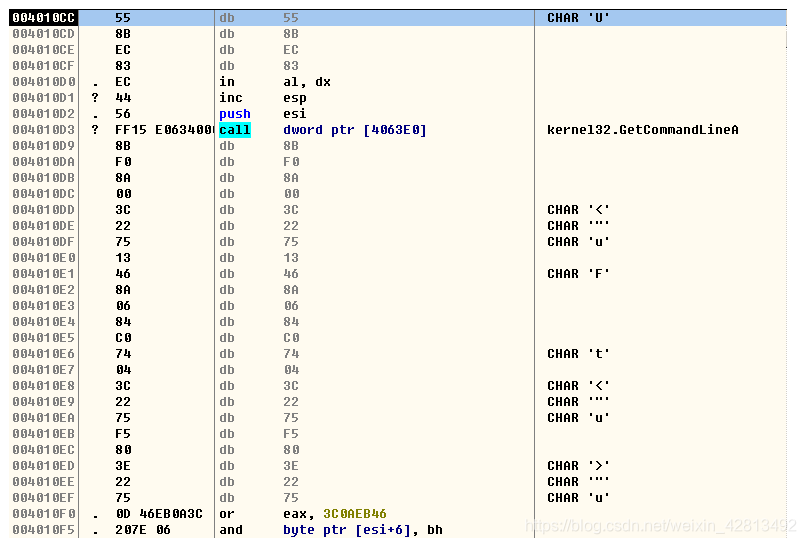This screenshot has width=806, height=544.
Task: Click the CHAR 't' comment
Action: click(578, 354)
